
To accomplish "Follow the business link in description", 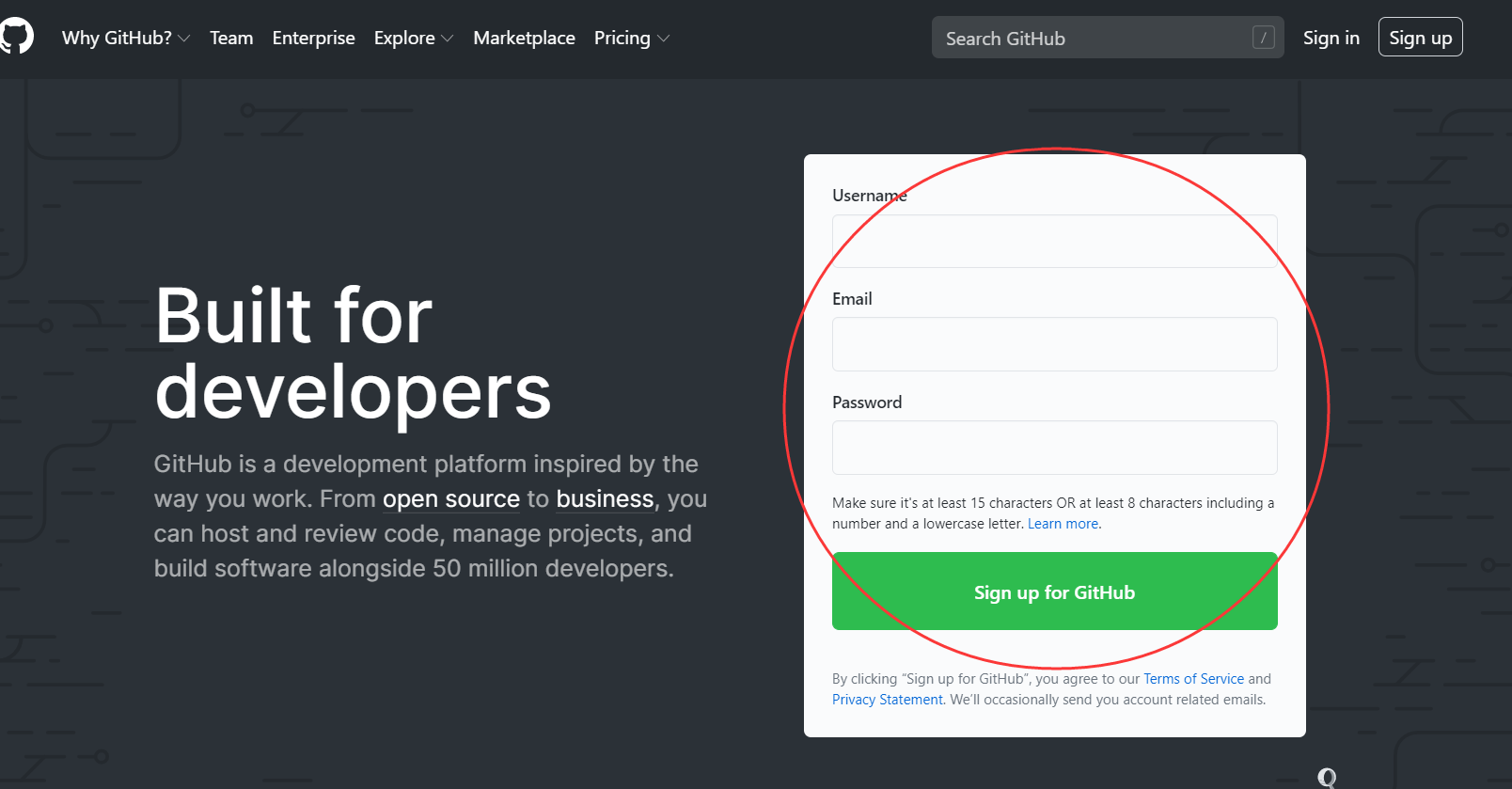I will point(605,498).
